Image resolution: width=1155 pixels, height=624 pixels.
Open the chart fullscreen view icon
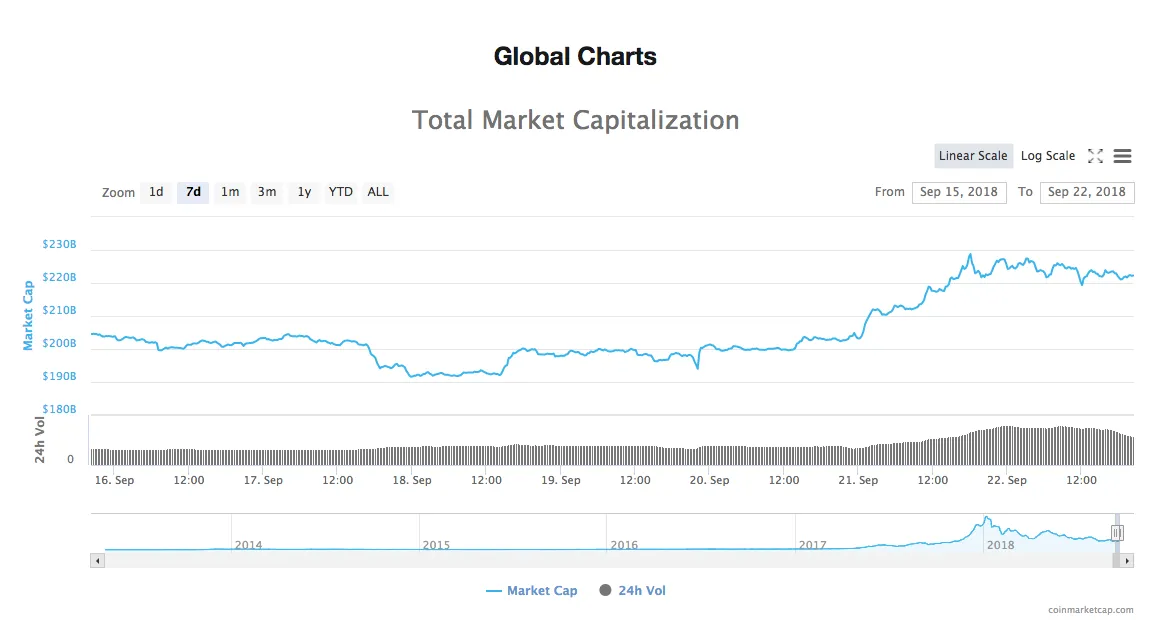pos(1095,156)
